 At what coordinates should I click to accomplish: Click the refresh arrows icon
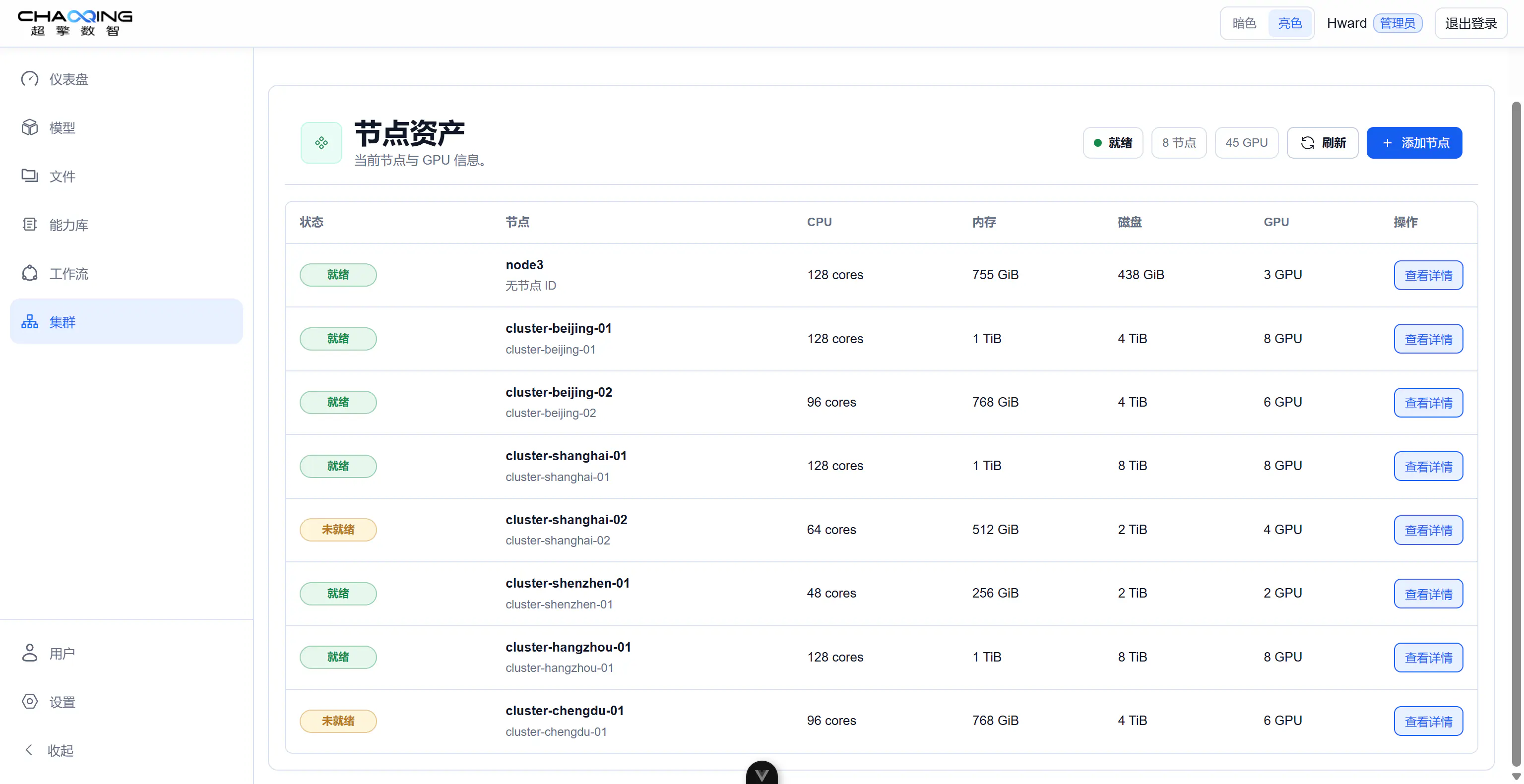[1308, 142]
